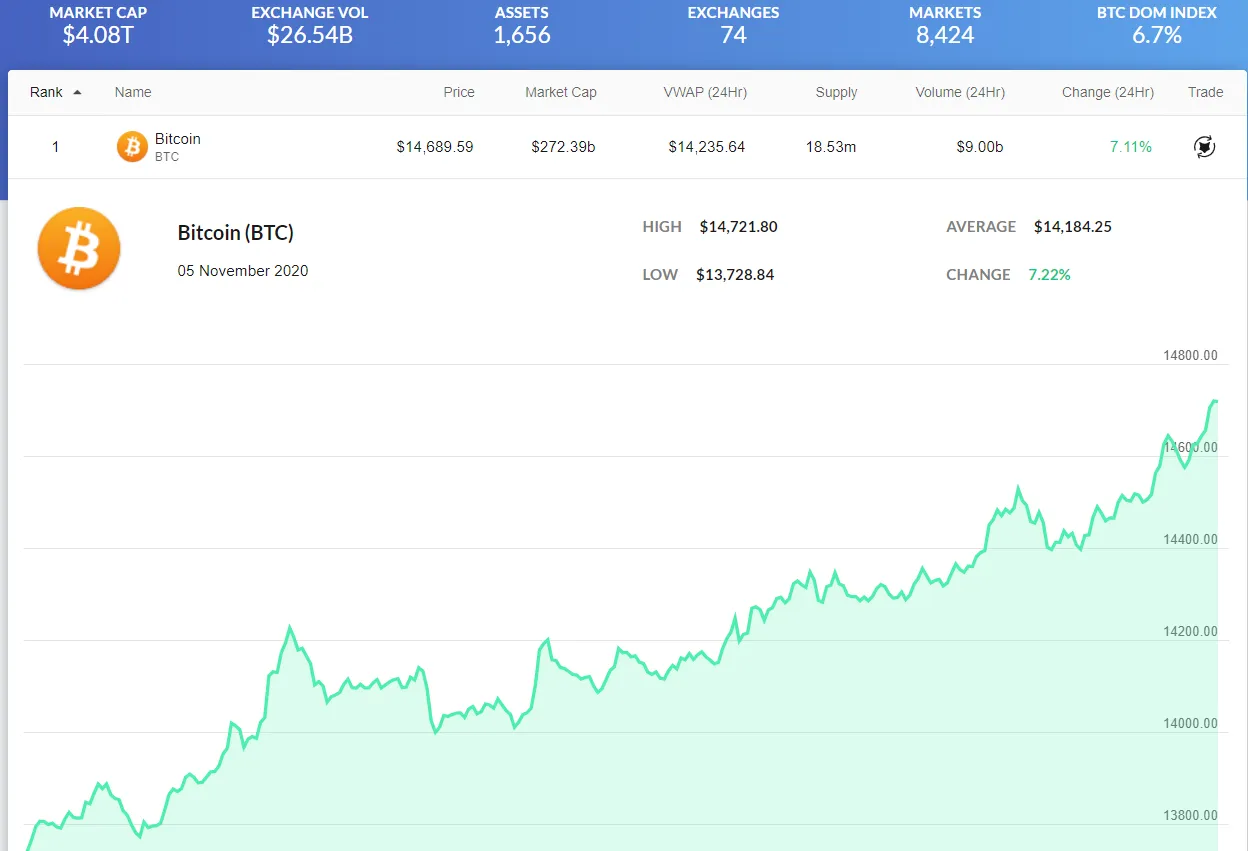Screen dimensions: 1248x851
Task: Sort table by Price column header
Action: pos(459,92)
